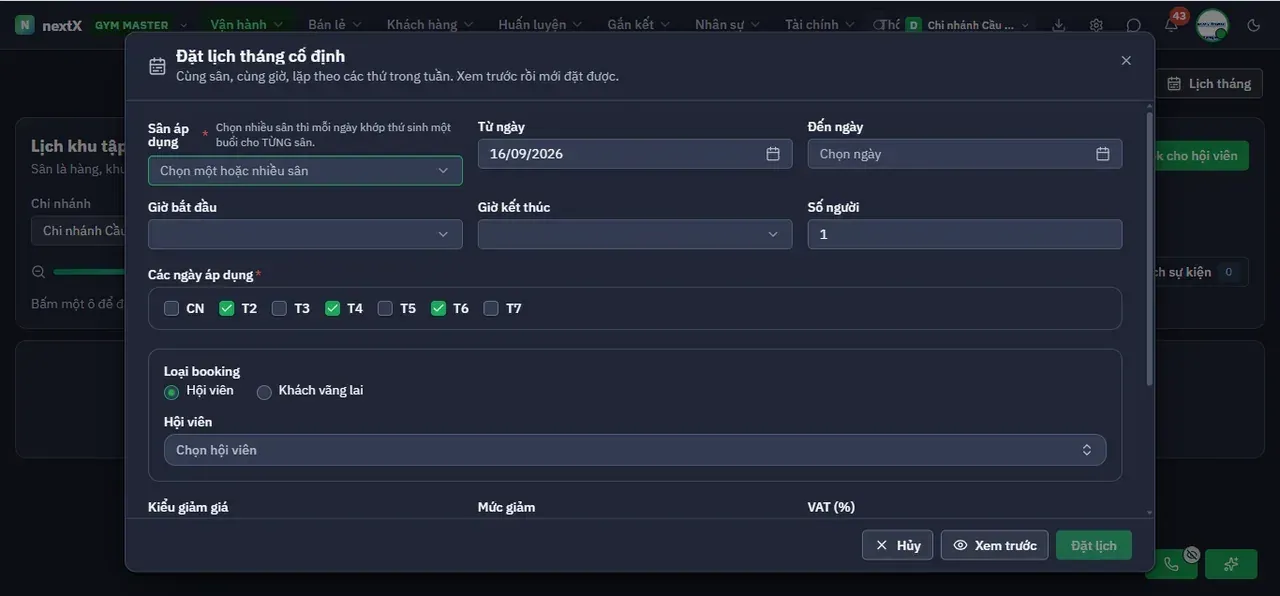Screen dimensions: 1280x596
Task: Open the notifications bell with 43 badge
Action: [x=1172, y=24]
